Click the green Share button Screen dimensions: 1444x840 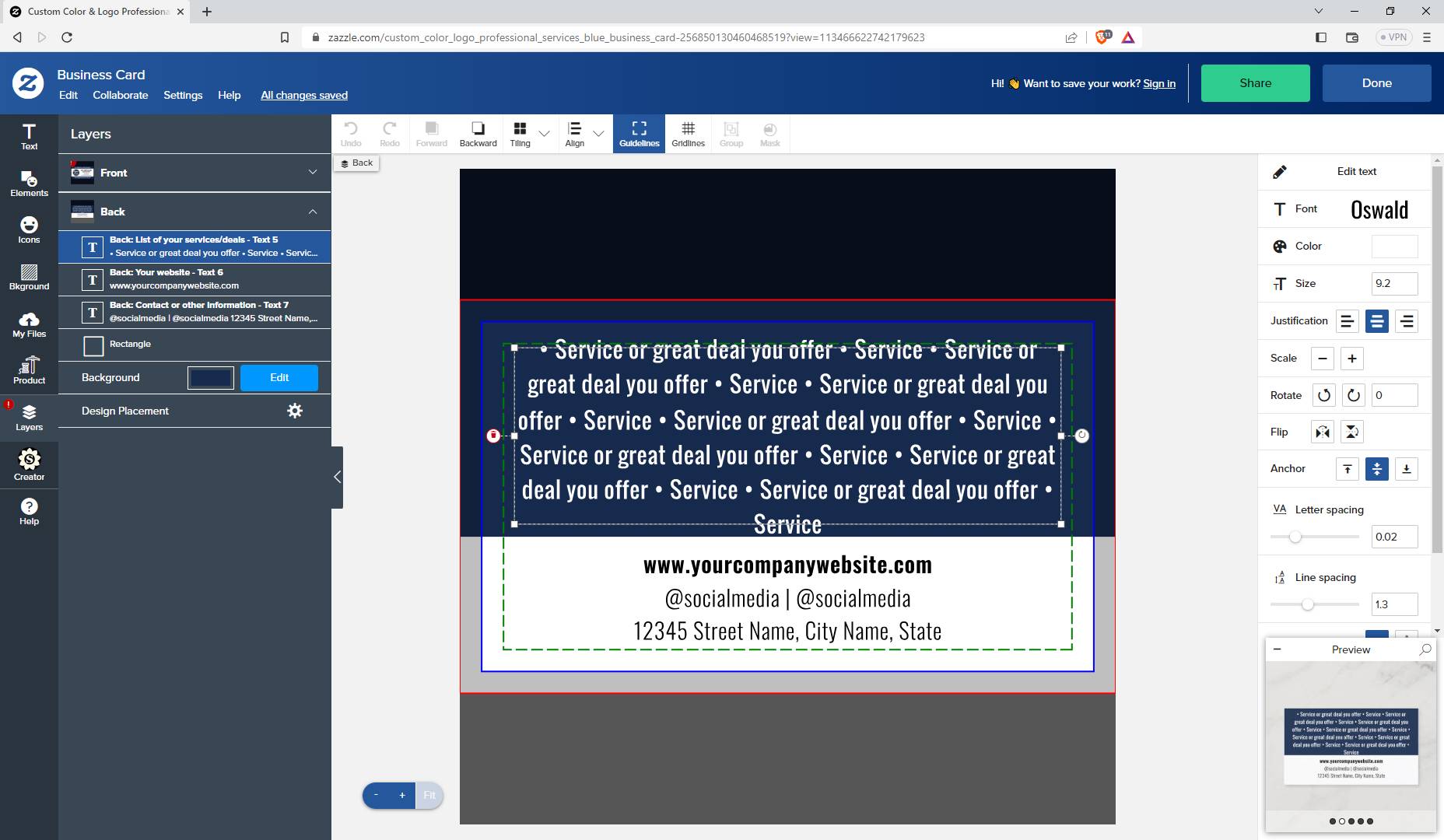click(1255, 83)
